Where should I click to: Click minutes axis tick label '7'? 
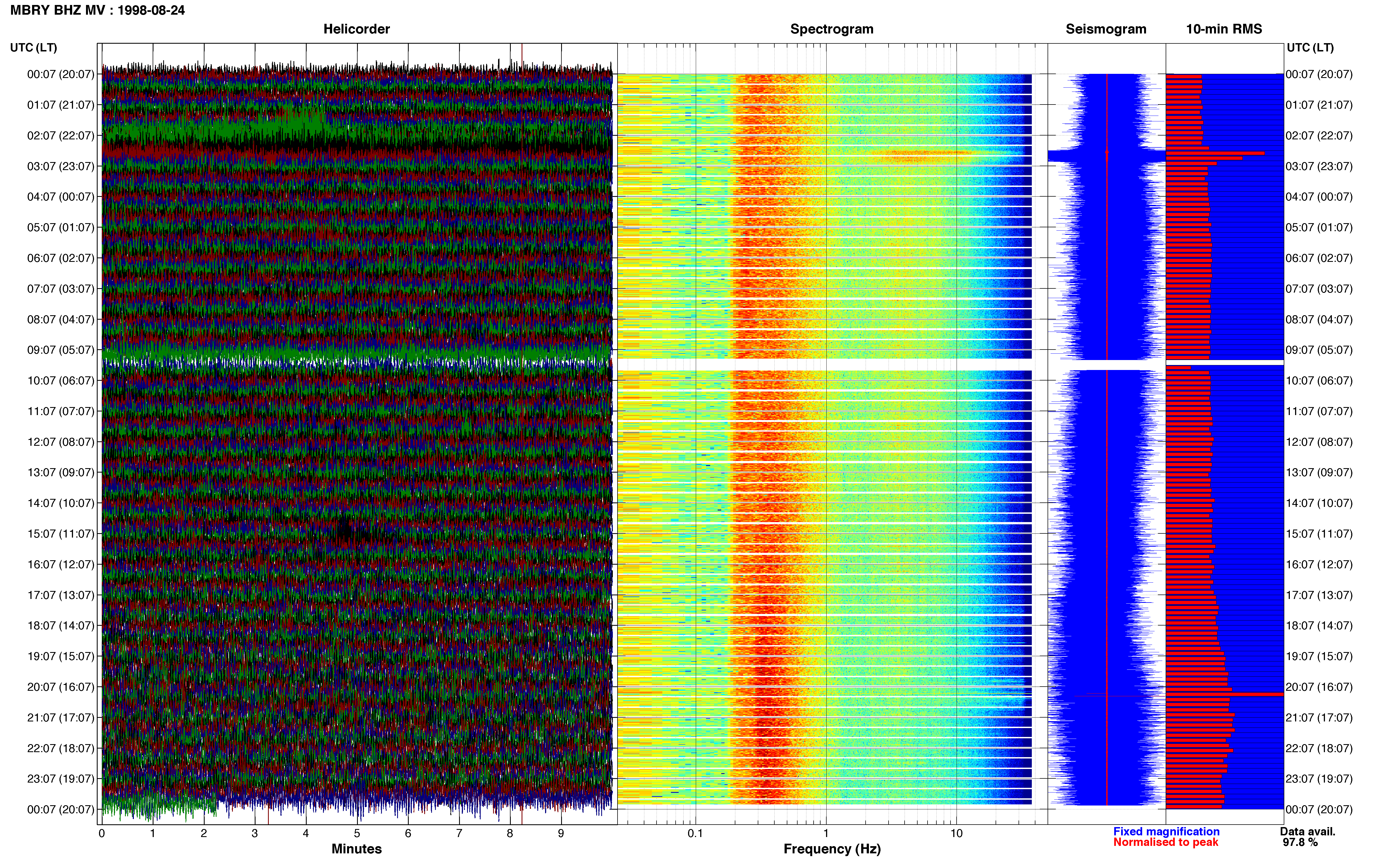click(x=459, y=833)
